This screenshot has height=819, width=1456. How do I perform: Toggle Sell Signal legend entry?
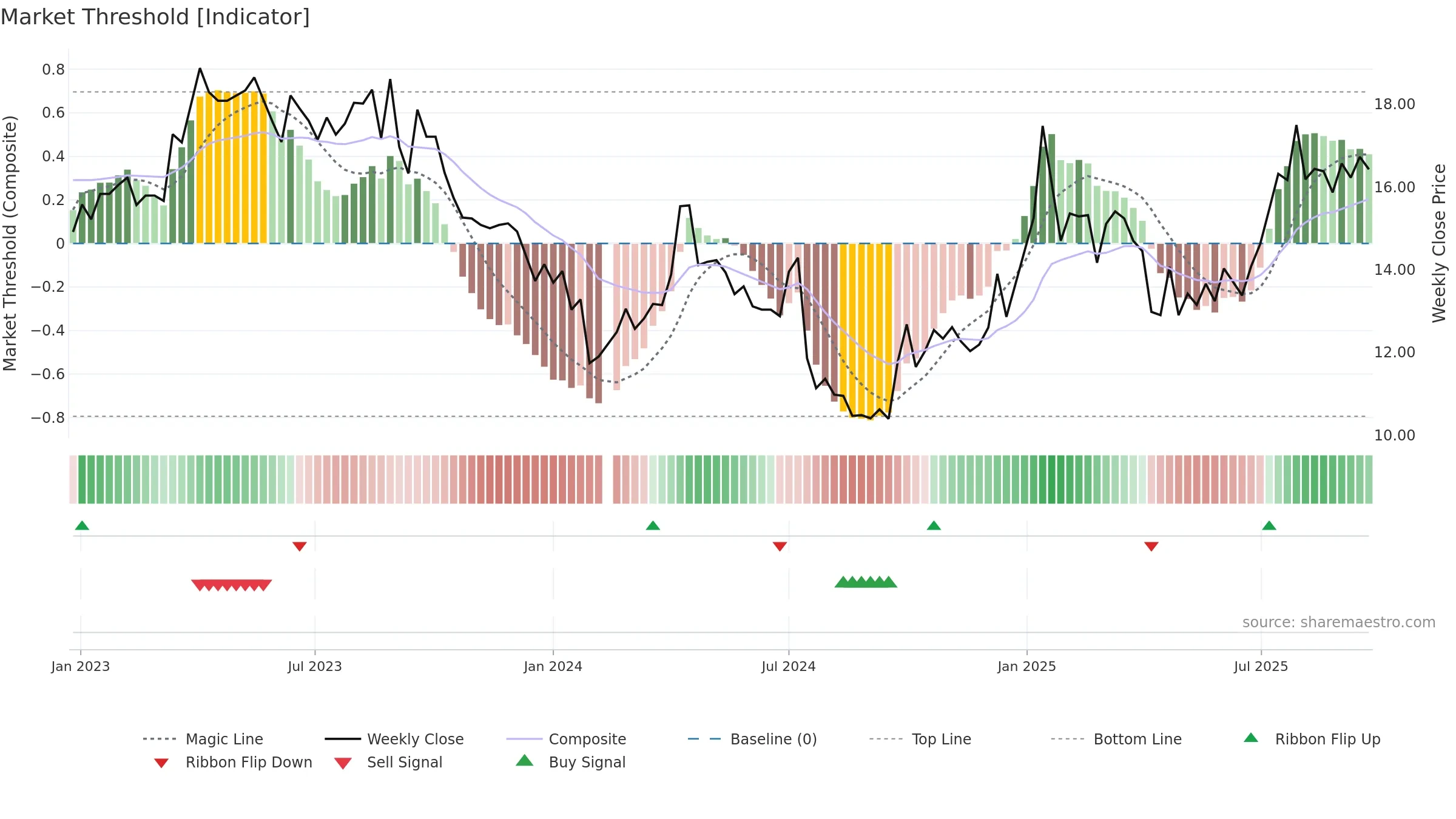click(388, 762)
